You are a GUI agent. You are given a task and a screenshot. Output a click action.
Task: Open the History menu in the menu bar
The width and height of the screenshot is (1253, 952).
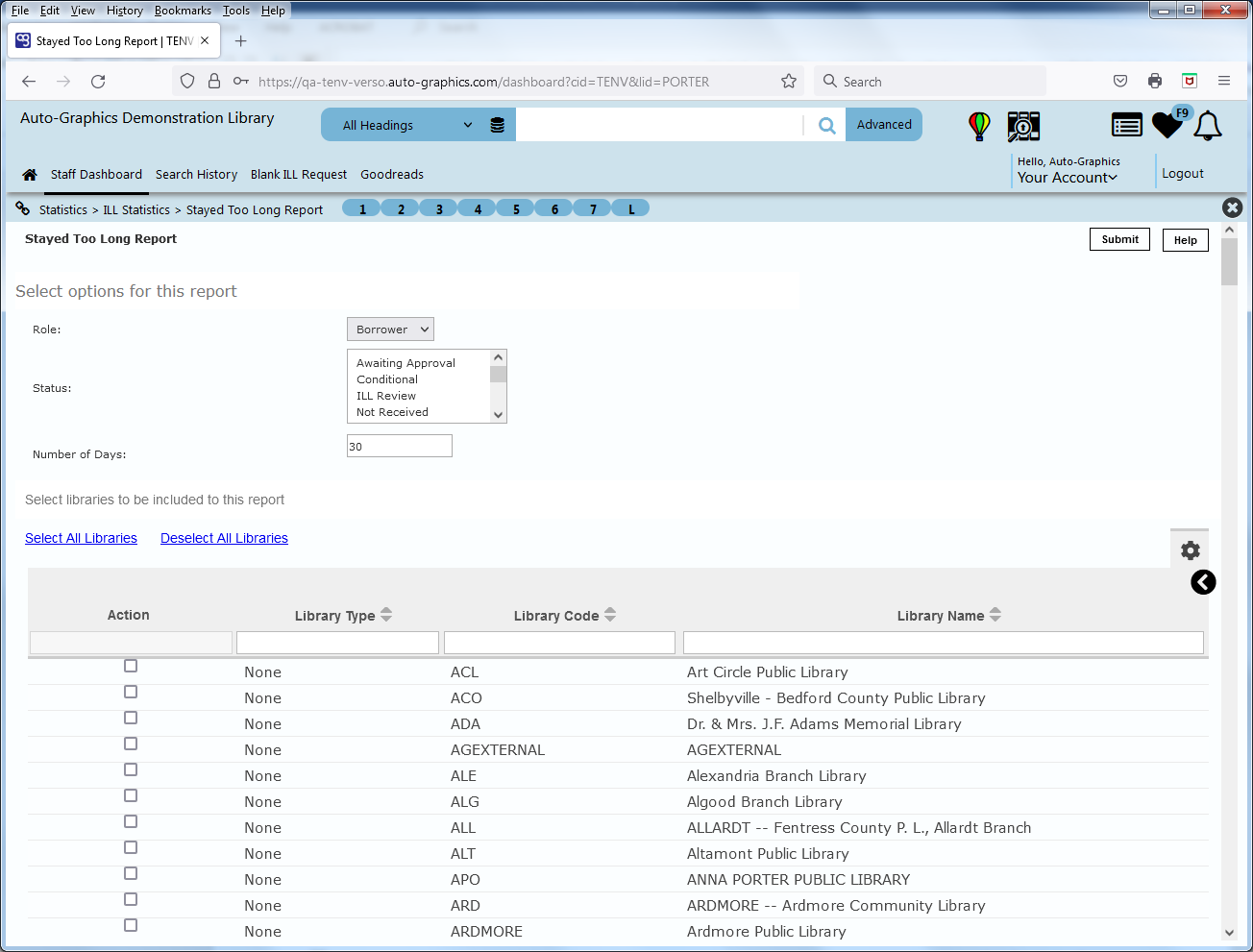[125, 11]
